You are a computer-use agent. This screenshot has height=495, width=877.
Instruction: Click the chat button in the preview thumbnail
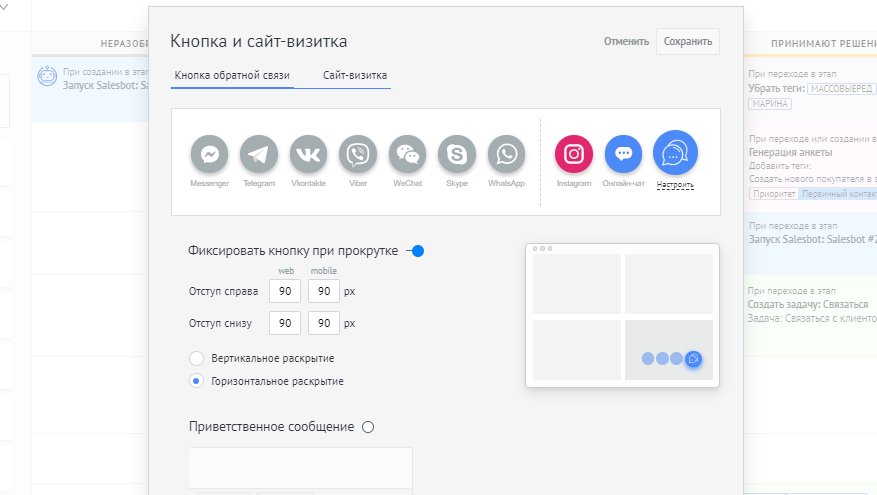pos(694,359)
